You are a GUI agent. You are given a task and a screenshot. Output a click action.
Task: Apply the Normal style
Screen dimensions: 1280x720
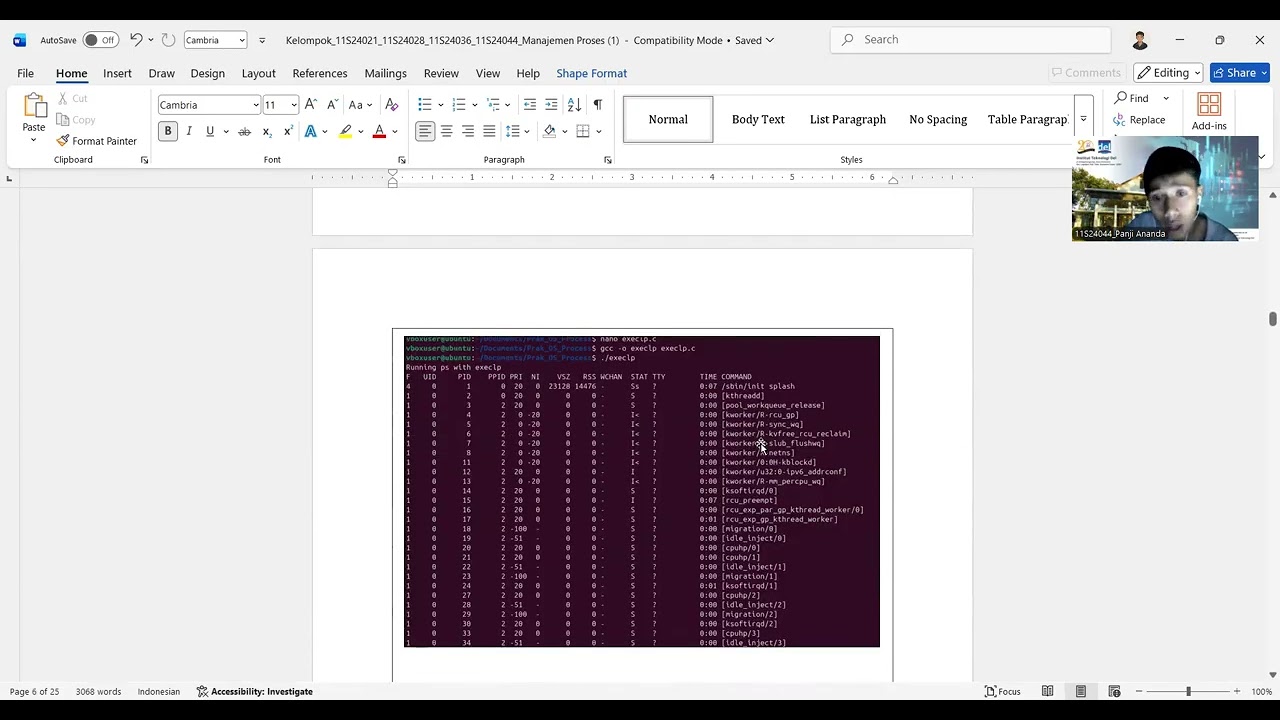pyautogui.click(x=668, y=119)
